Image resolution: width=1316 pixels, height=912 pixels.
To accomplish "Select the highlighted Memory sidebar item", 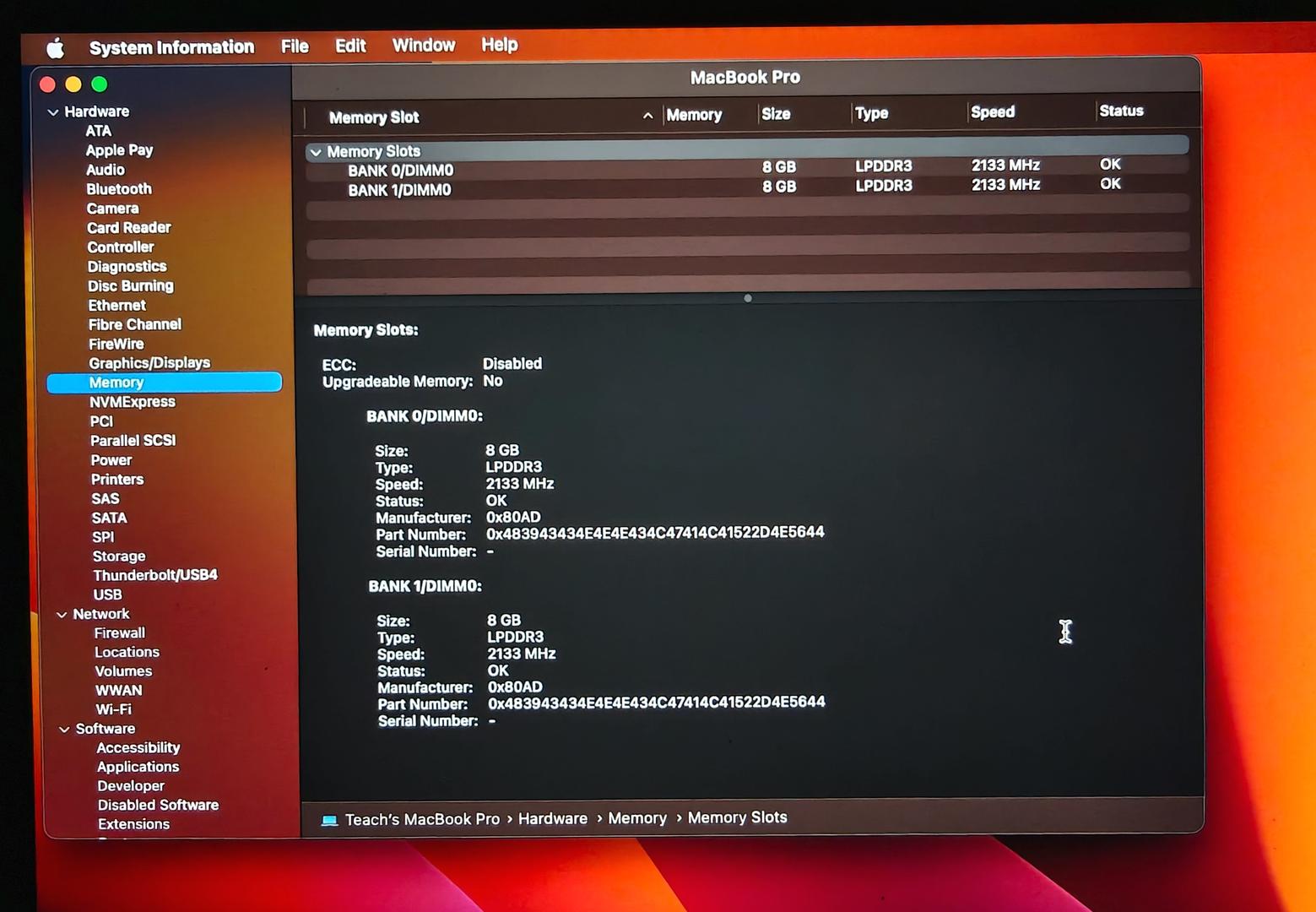I will (x=165, y=383).
